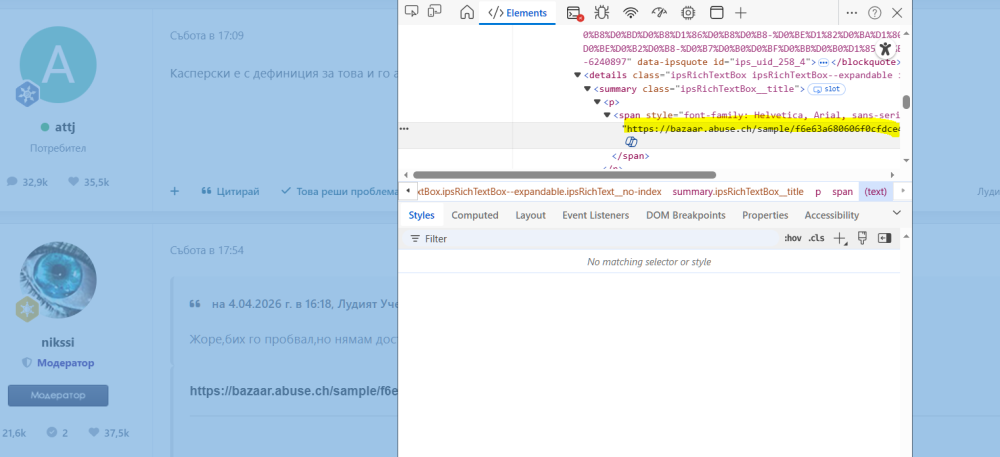Click the accessibility tree view figure icon
Image resolution: width=1000 pixels, height=457 pixels.
tap(885, 49)
